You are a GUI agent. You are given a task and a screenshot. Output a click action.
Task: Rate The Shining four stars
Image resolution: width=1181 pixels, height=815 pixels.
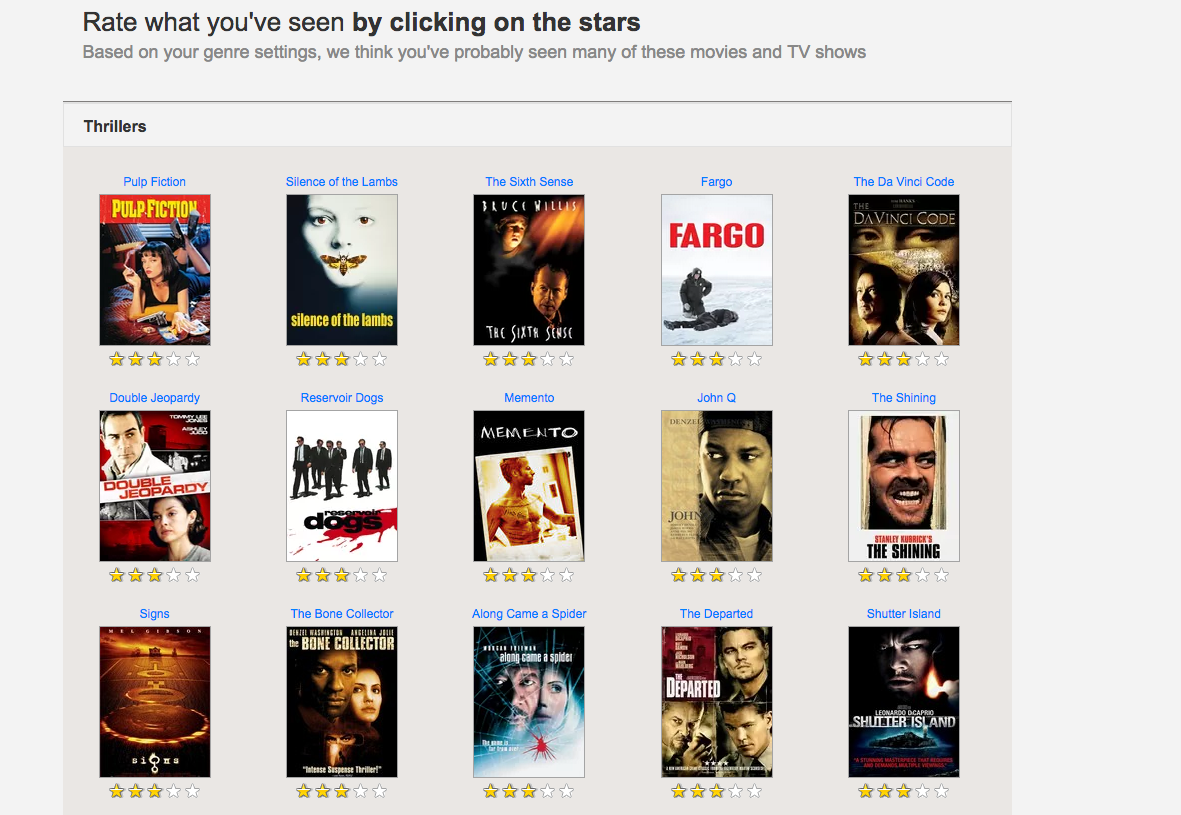[x=923, y=575]
